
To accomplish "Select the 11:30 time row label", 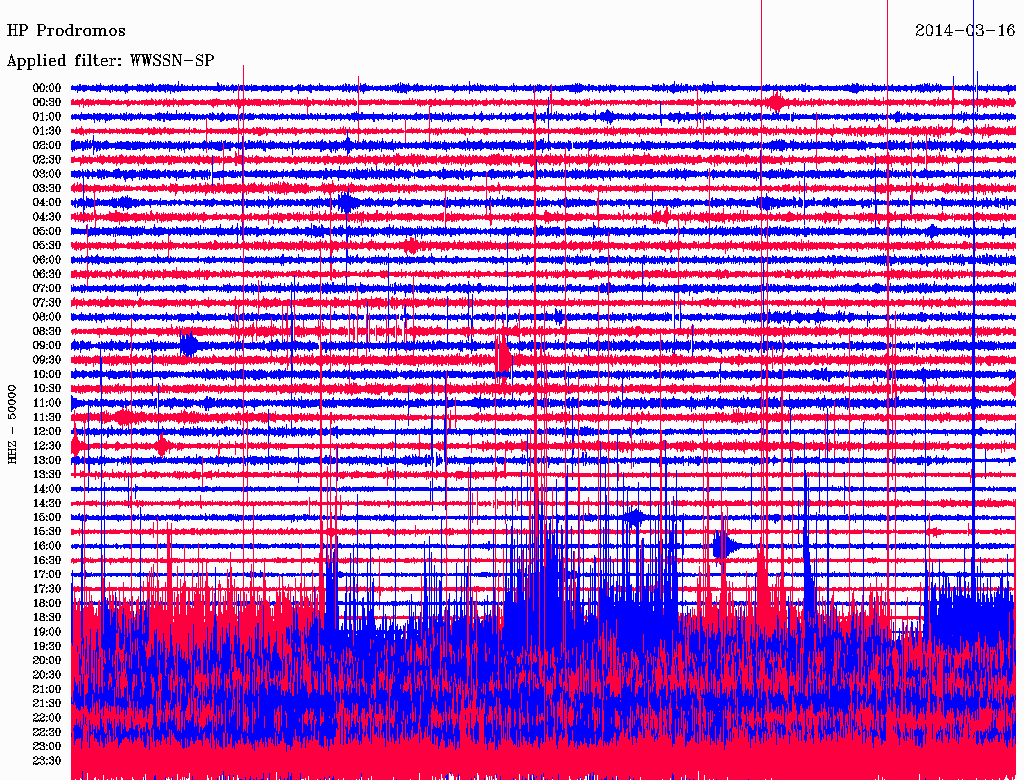I will tap(47, 417).
